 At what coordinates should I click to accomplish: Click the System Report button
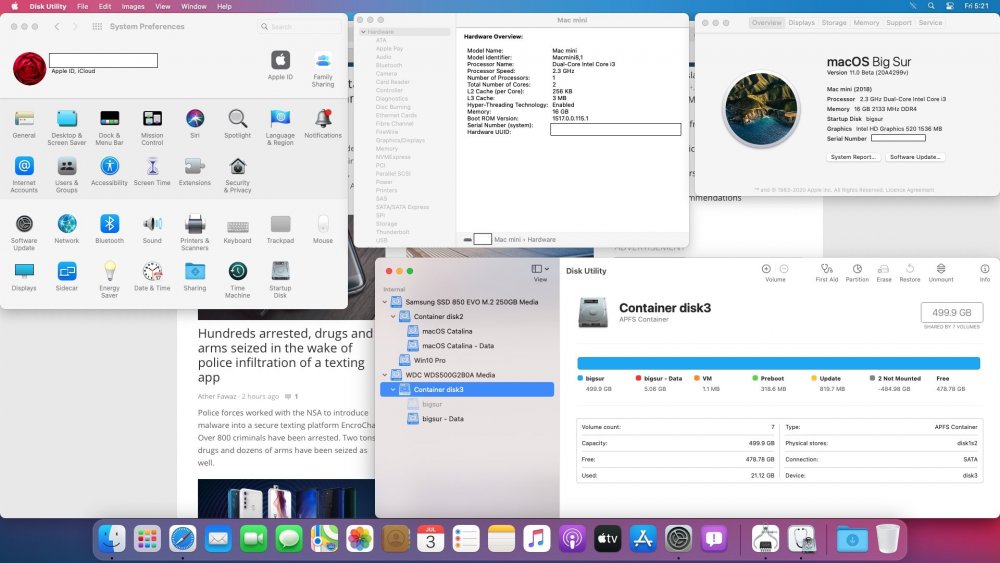(x=853, y=157)
